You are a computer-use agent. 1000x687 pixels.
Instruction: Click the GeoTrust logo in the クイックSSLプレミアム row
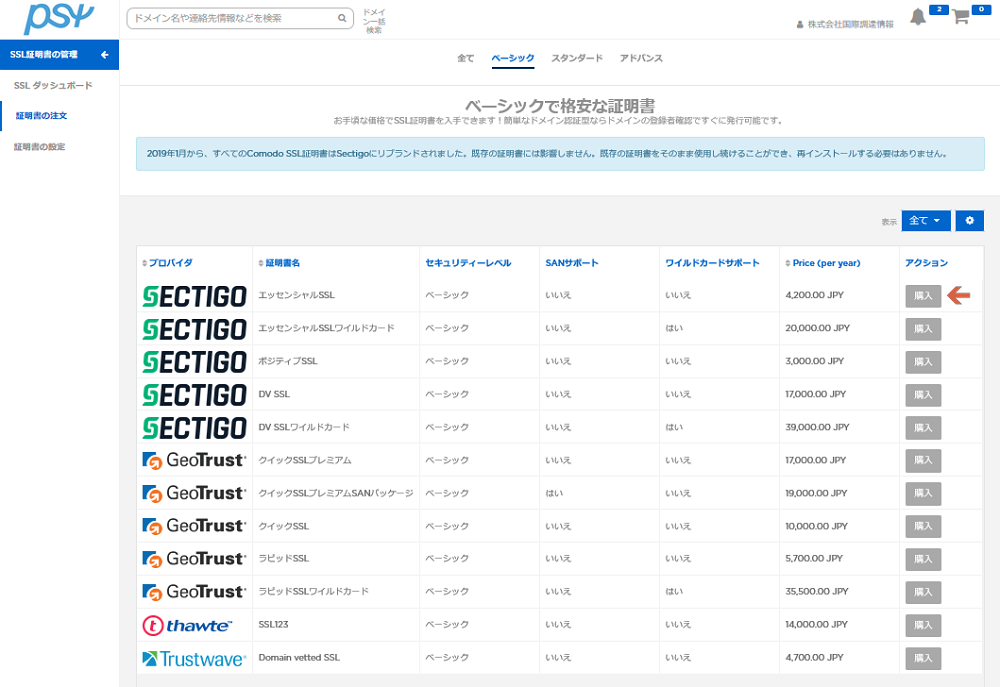pyautogui.click(x=193, y=460)
